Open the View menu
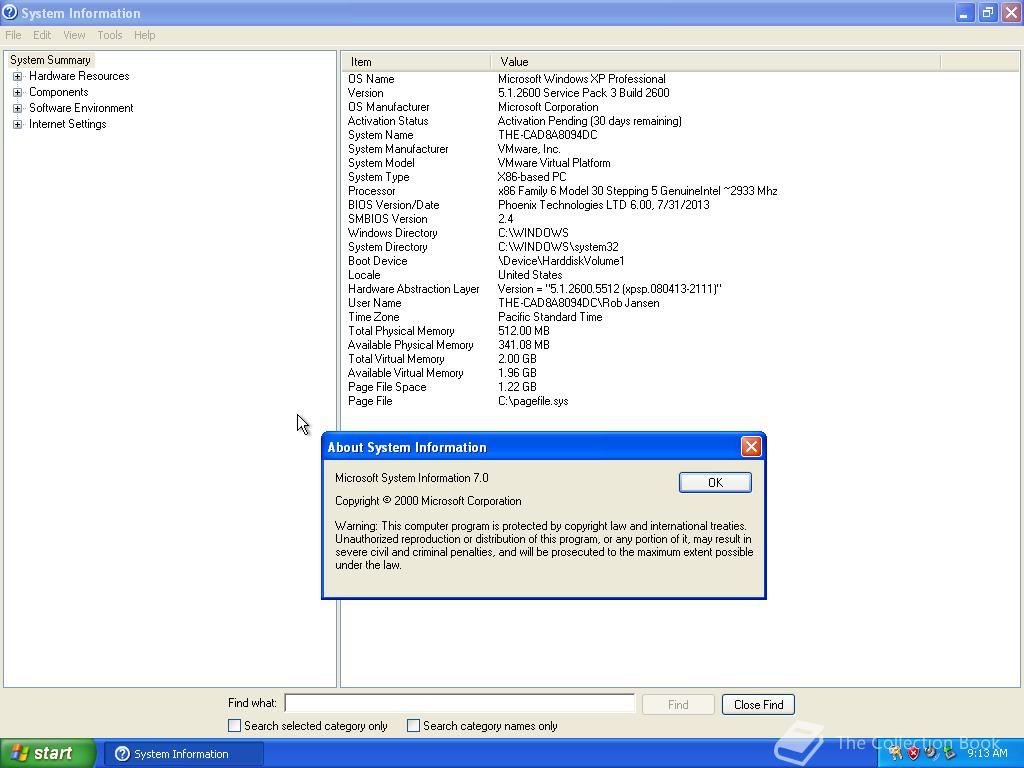Viewport: 1024px width, 768px height. pyautogui.click(x=74, y=35)
